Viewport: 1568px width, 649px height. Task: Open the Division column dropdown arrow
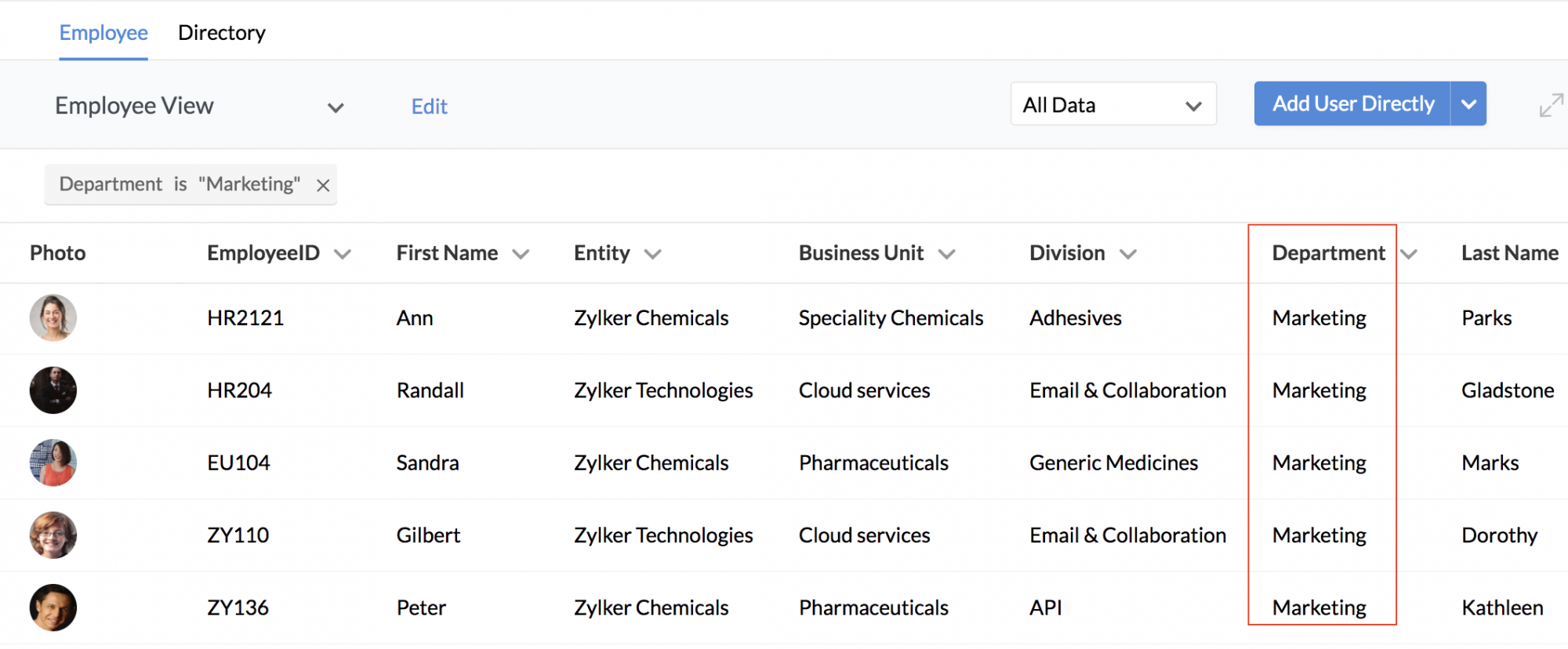[x=1127, y=254]
